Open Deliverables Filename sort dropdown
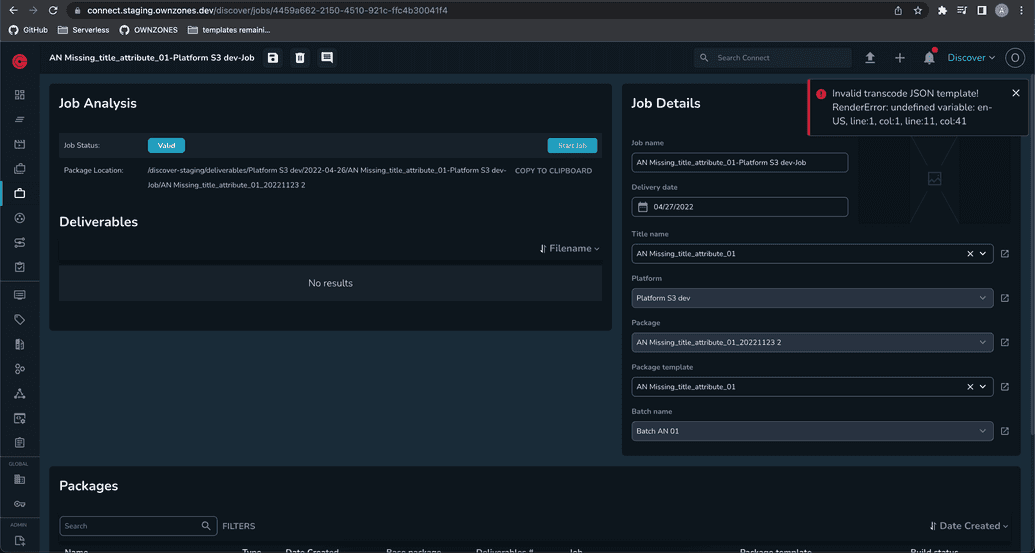Image resolution: width=1035 pixels, height=553 pixels. [570, 249]
